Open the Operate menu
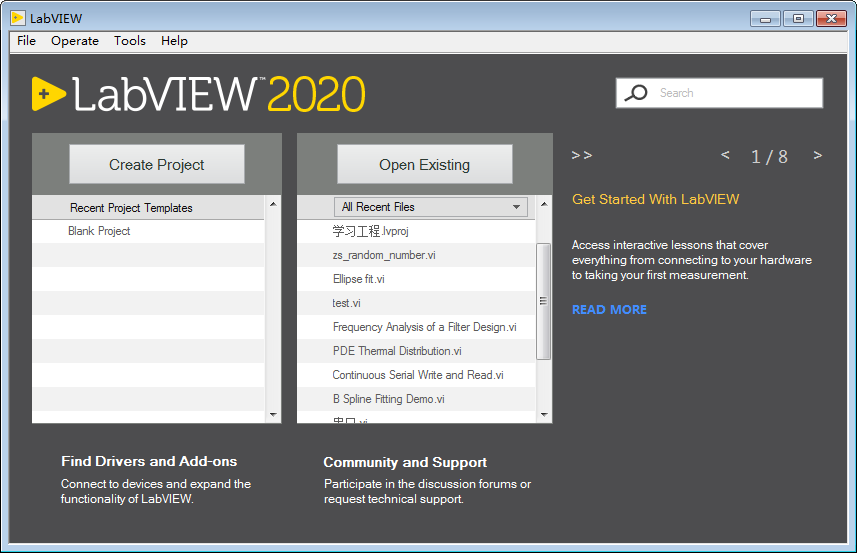 pyautogui.click(x=75, y=41)
